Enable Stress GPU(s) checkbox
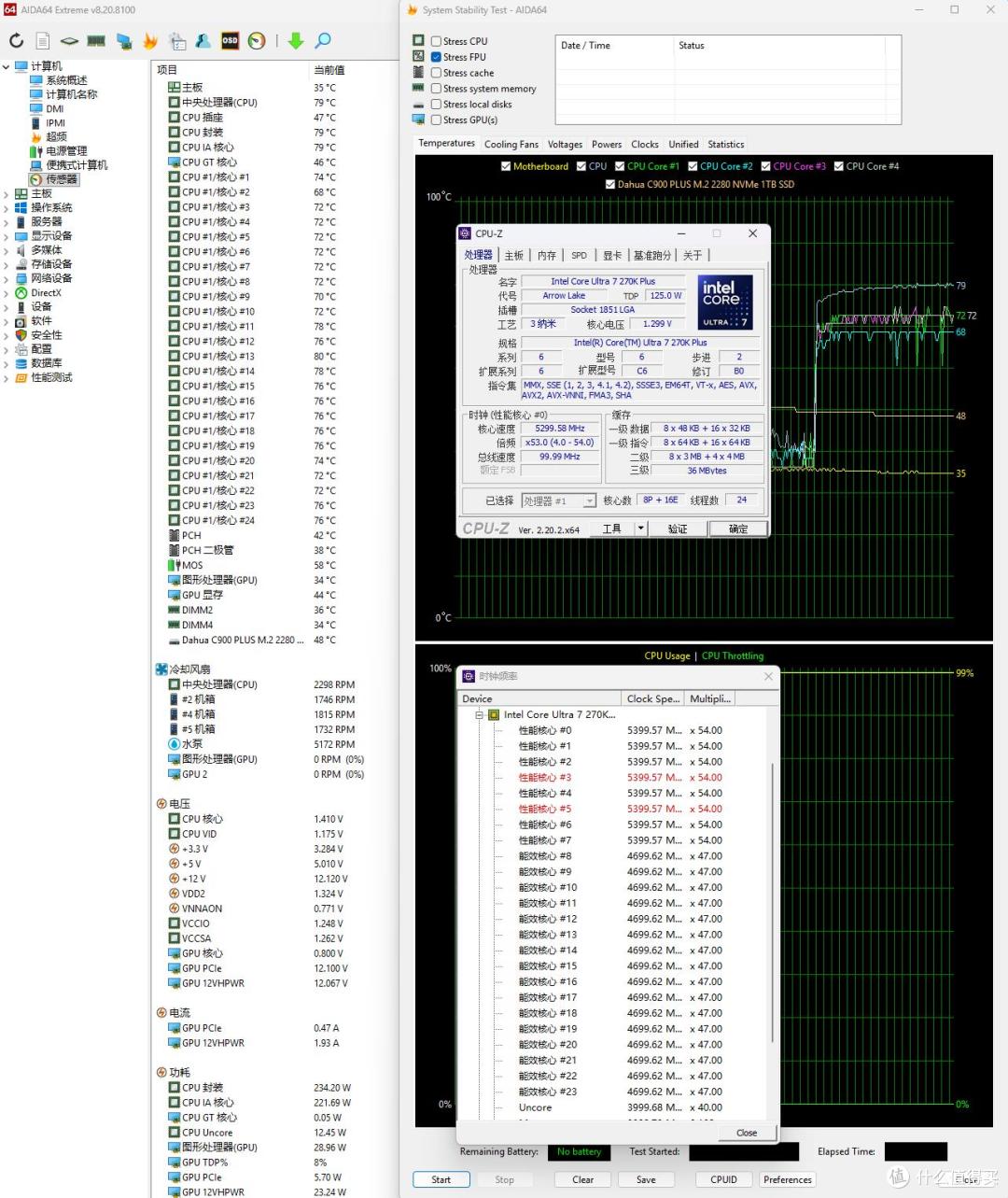This screenshot has width=1008, height=1198. [x=436, y=120]
